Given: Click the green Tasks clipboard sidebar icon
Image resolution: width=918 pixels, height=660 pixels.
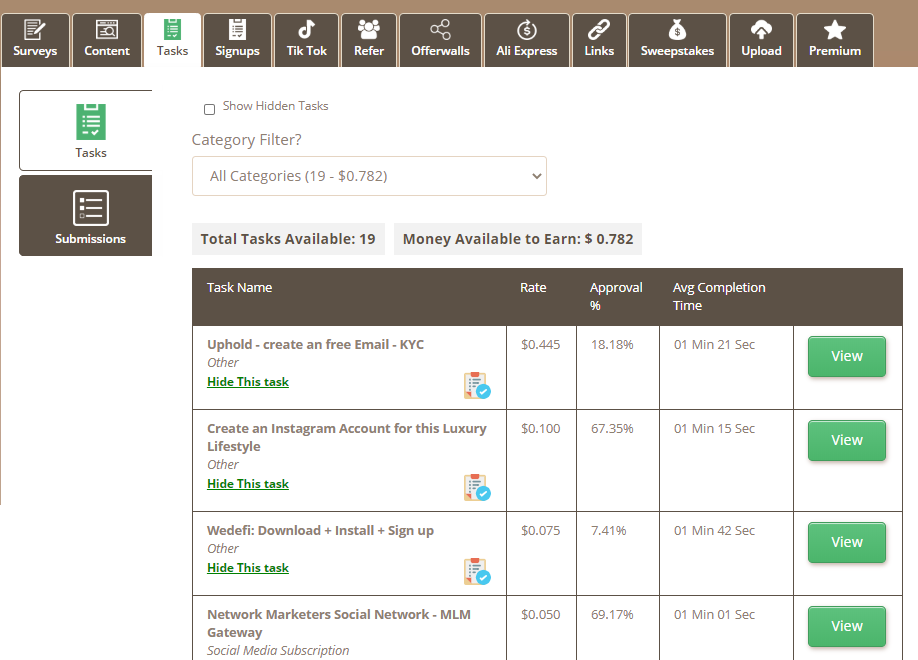Looking at the screenshot, I should click(91, 122).
